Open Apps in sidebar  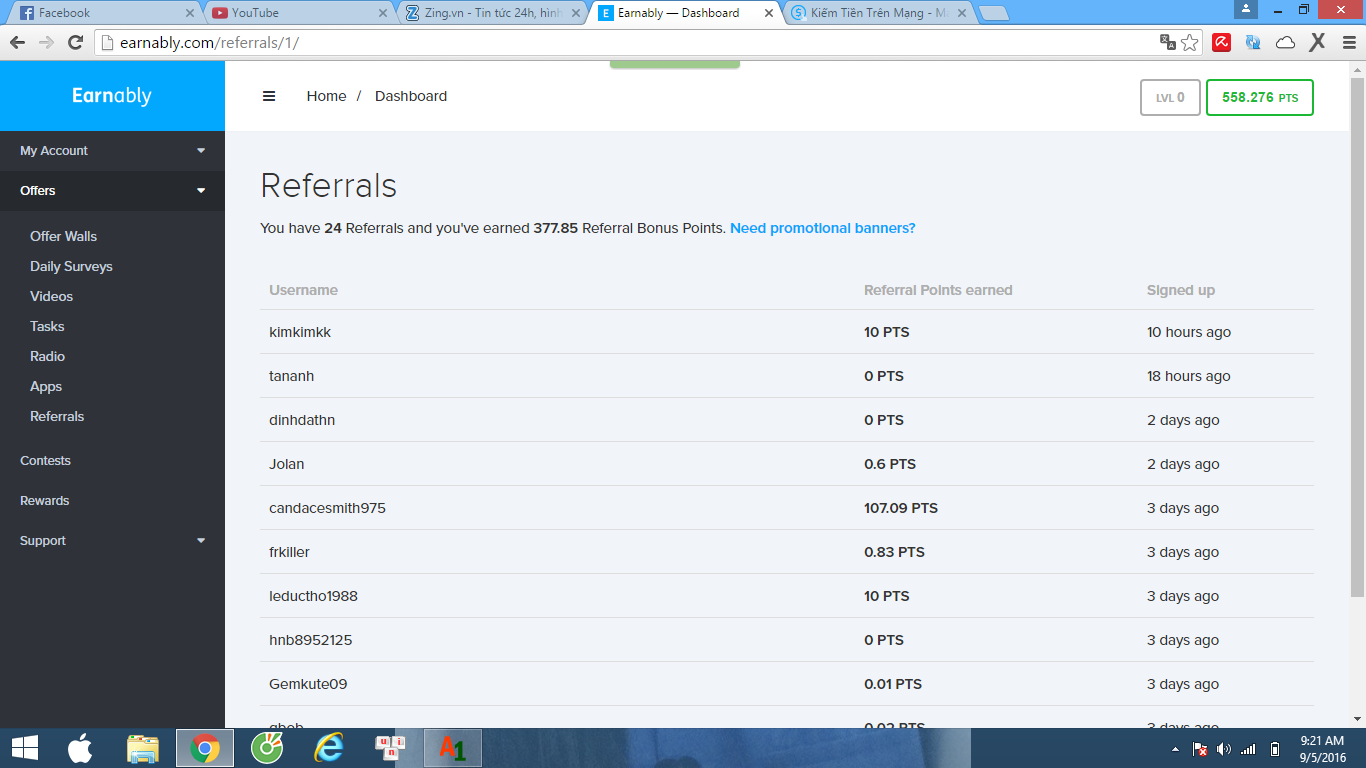[x=46, y=386]
